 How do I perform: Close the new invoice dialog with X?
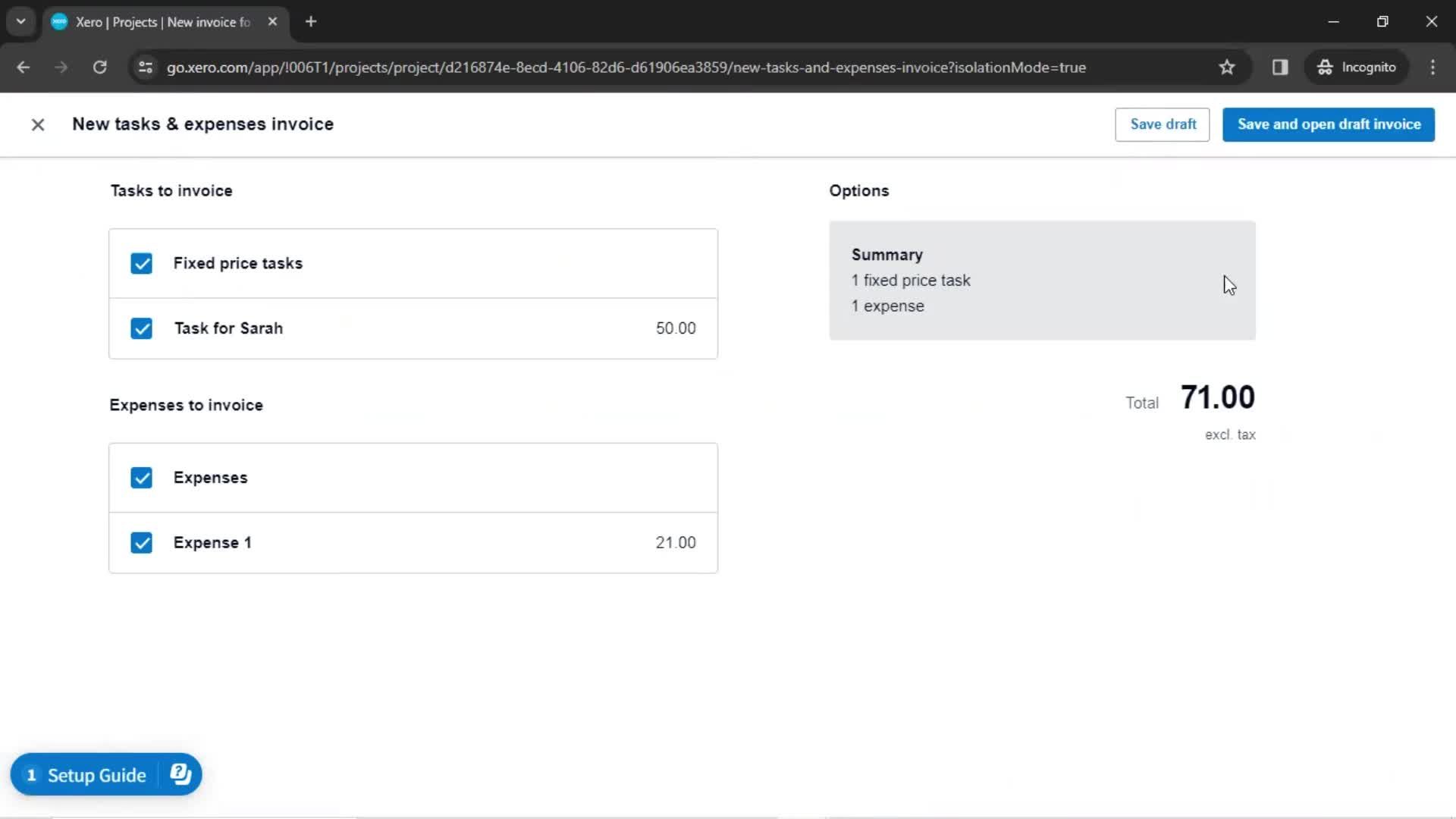(38, 124)
